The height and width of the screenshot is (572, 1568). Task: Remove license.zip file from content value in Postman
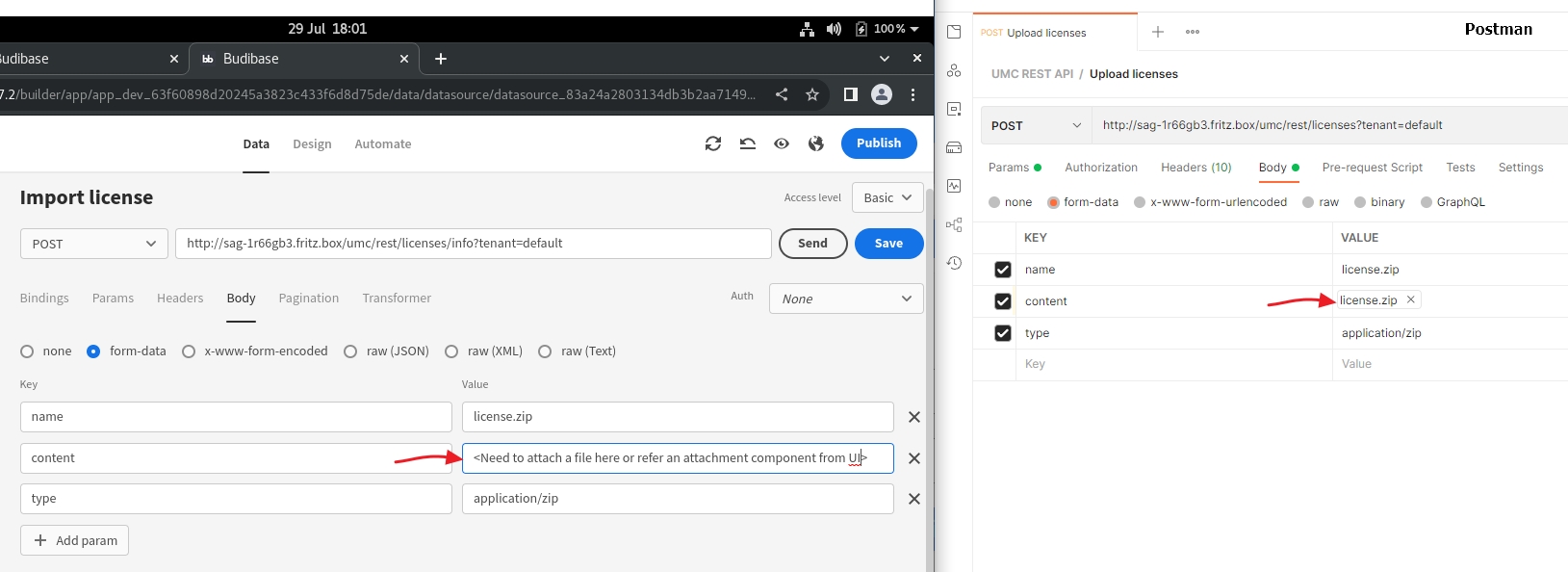(1411, 299)
